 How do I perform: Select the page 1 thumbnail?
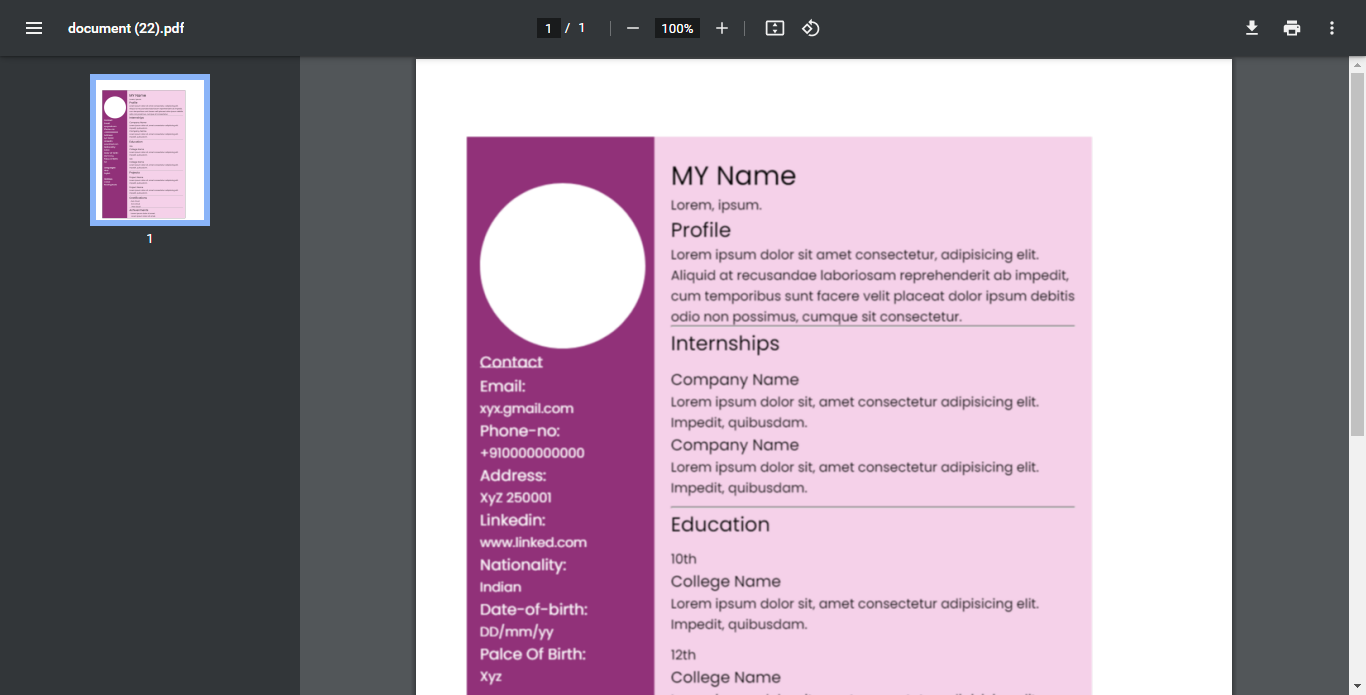tap(149, 149)
